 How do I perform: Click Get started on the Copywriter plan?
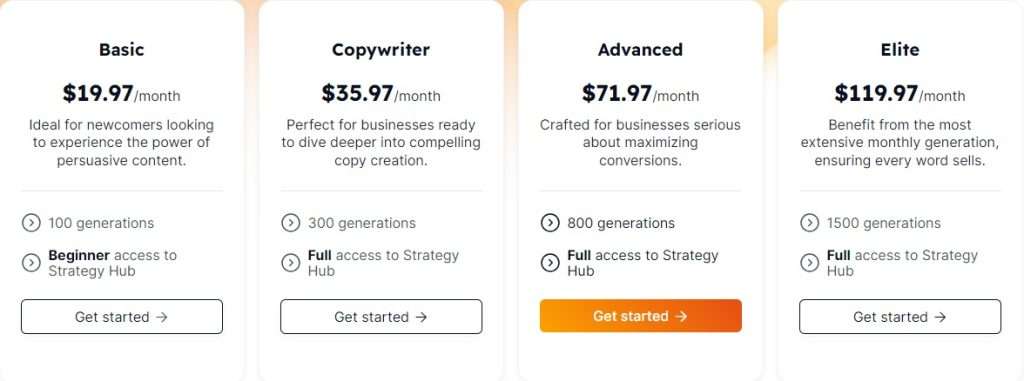(x=381, y=317)
